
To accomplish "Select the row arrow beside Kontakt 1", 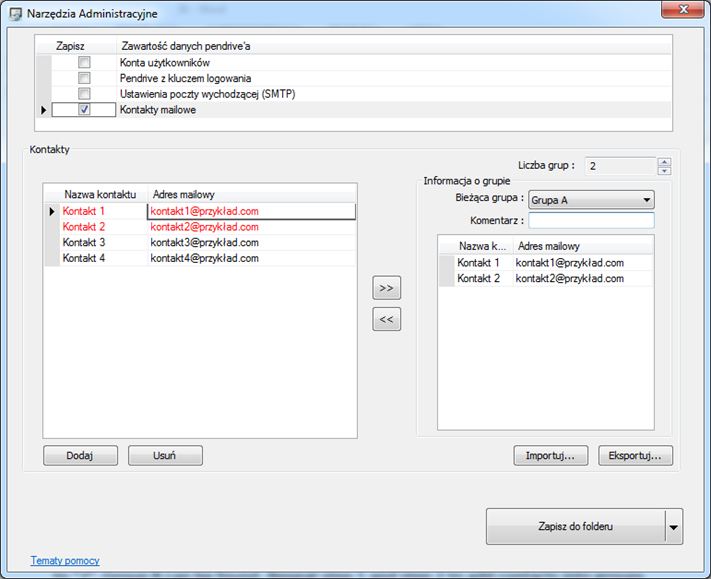I will (52, 211).
